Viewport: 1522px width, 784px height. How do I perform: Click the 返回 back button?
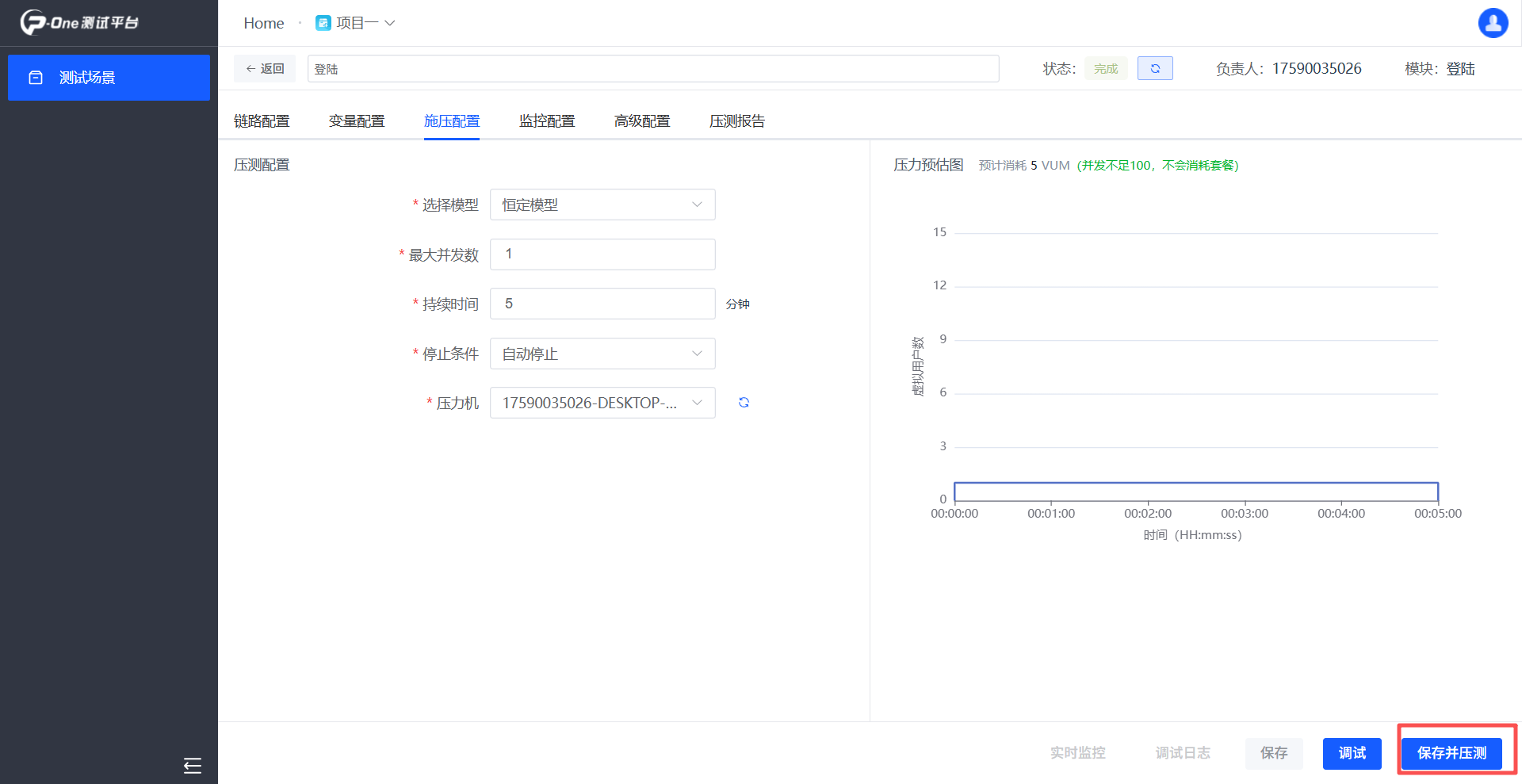(x=265, y=69)
